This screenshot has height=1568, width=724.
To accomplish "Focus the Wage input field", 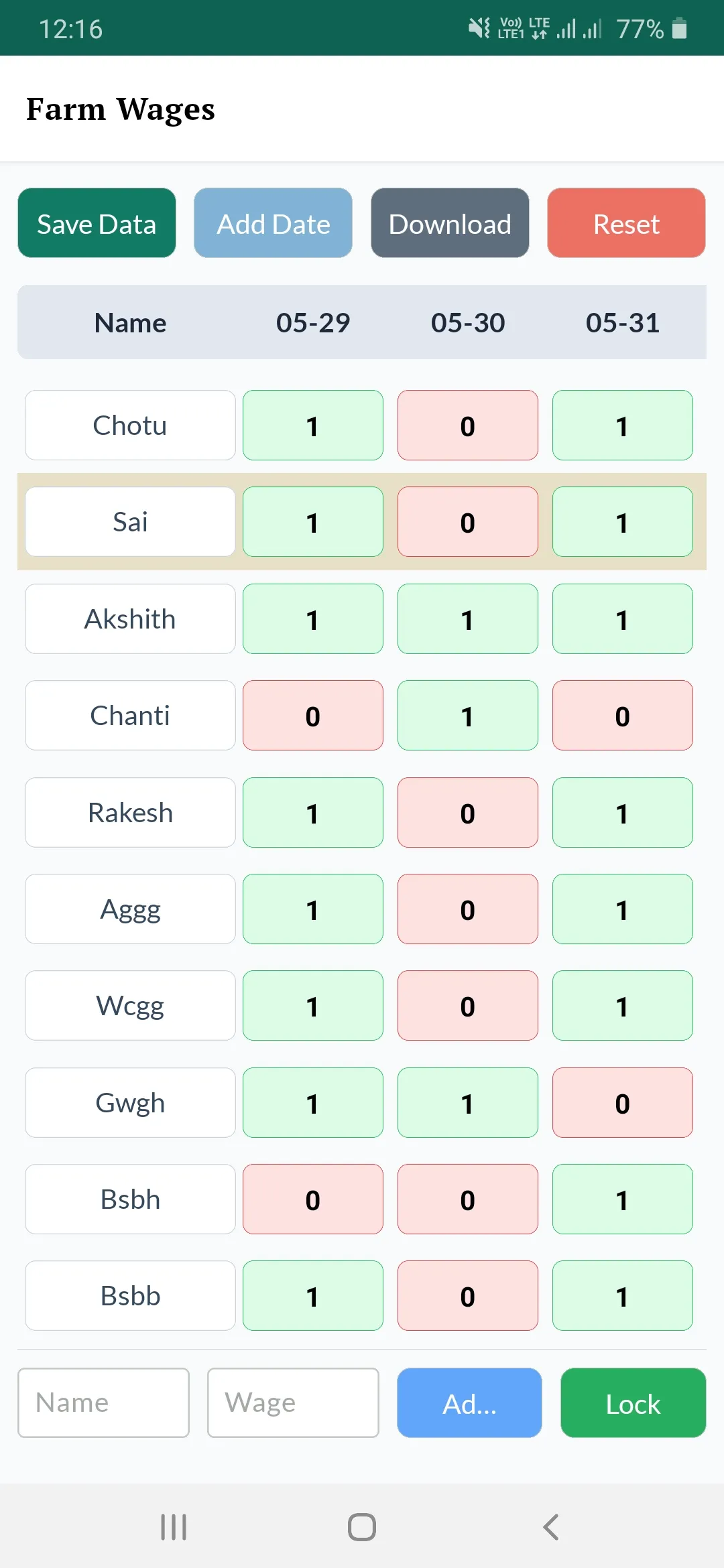I will [x=293, y=1403].
